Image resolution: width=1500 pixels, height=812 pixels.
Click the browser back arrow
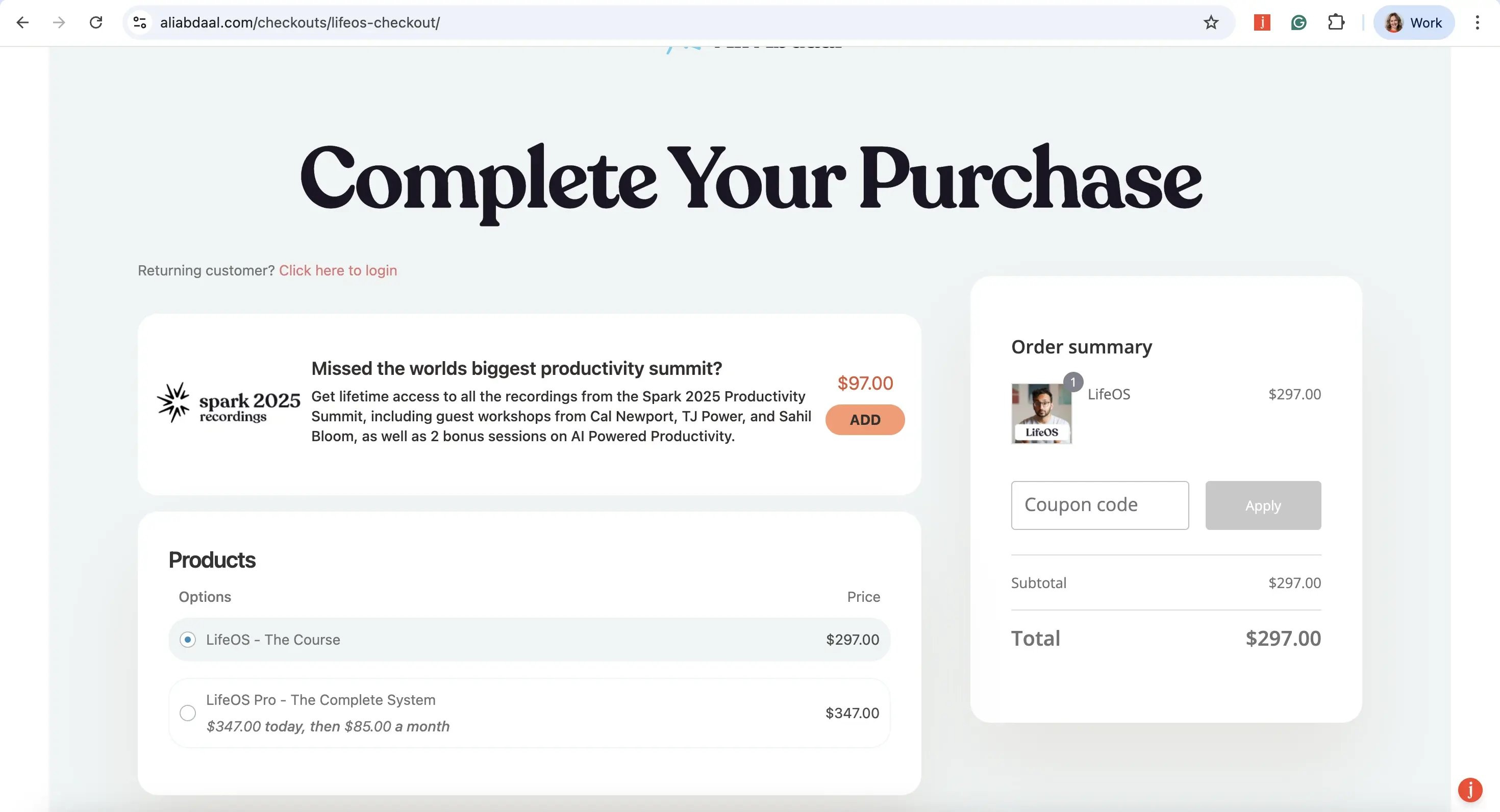click(22, 23)
